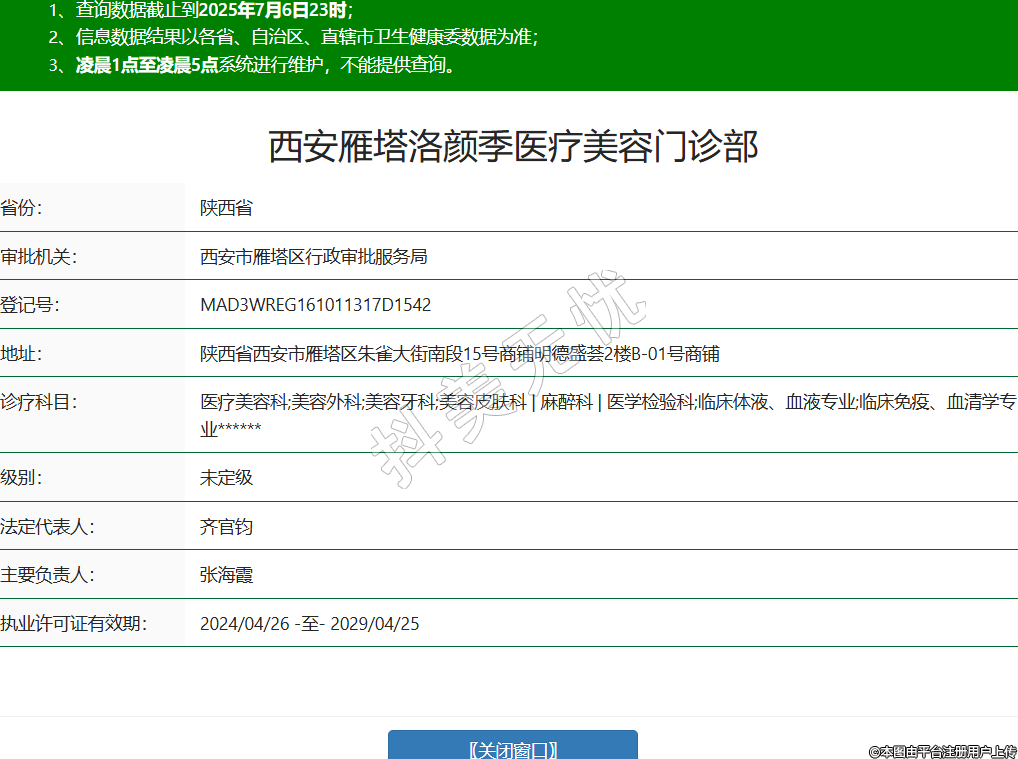Click the validity dates 2024/04/26 -至- 2029/04/25
Screen dimensions: 1018x759
(309, 624)
